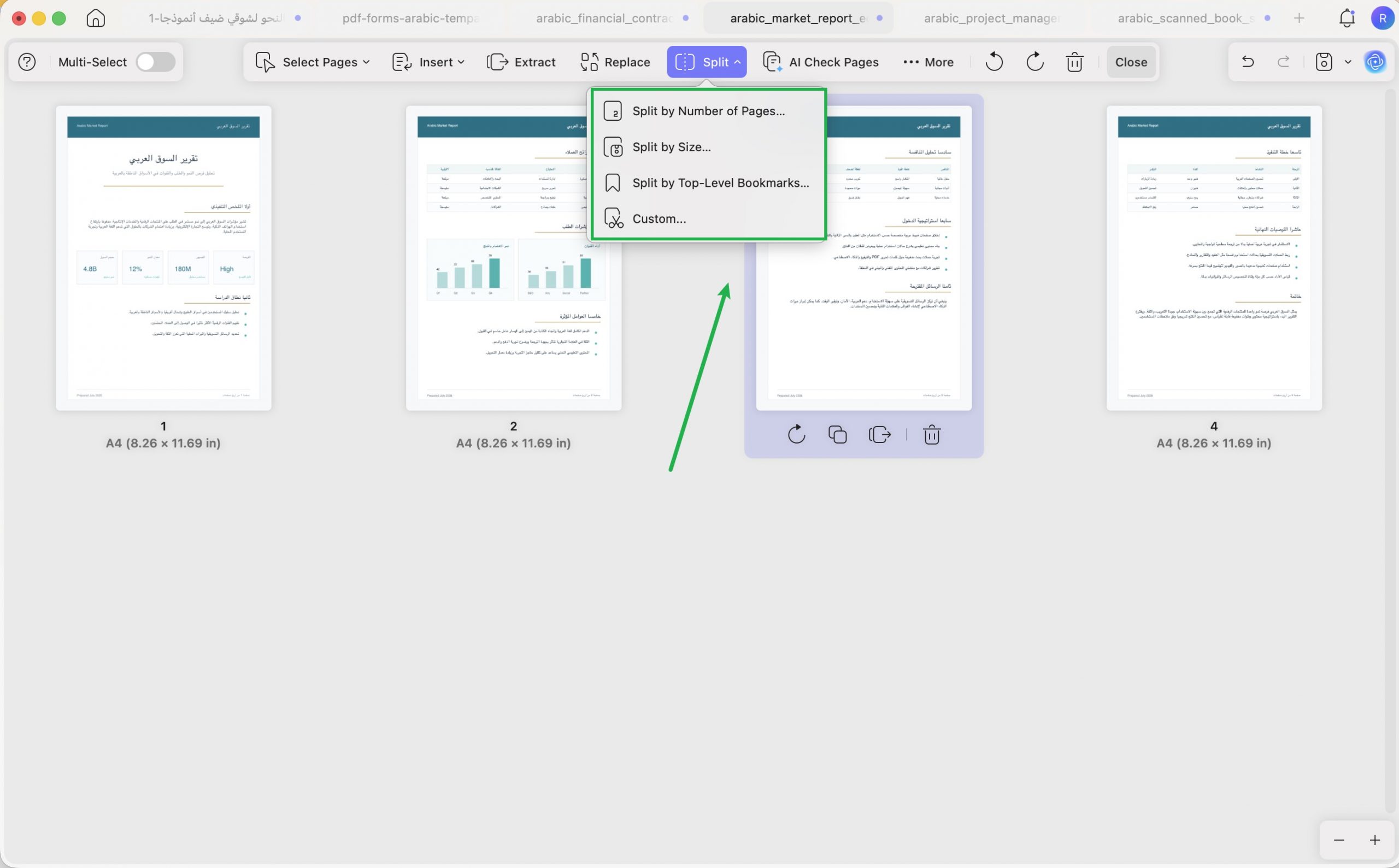
Task: Click the Home icon in the tab bar
Action: (x=95, y=19)
